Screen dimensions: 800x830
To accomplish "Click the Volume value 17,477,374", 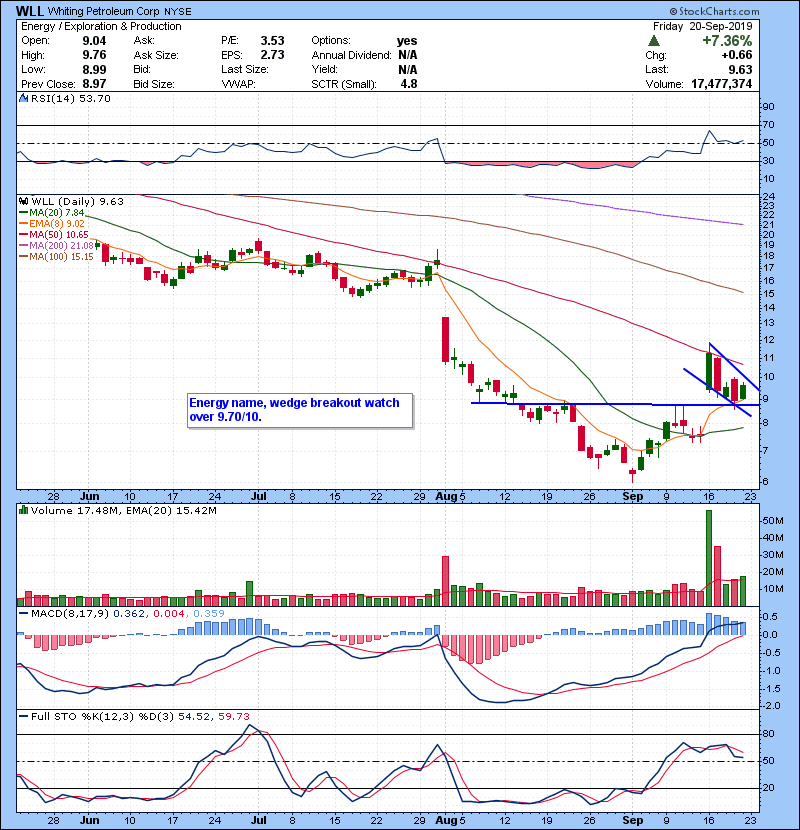I will point(721,84).
